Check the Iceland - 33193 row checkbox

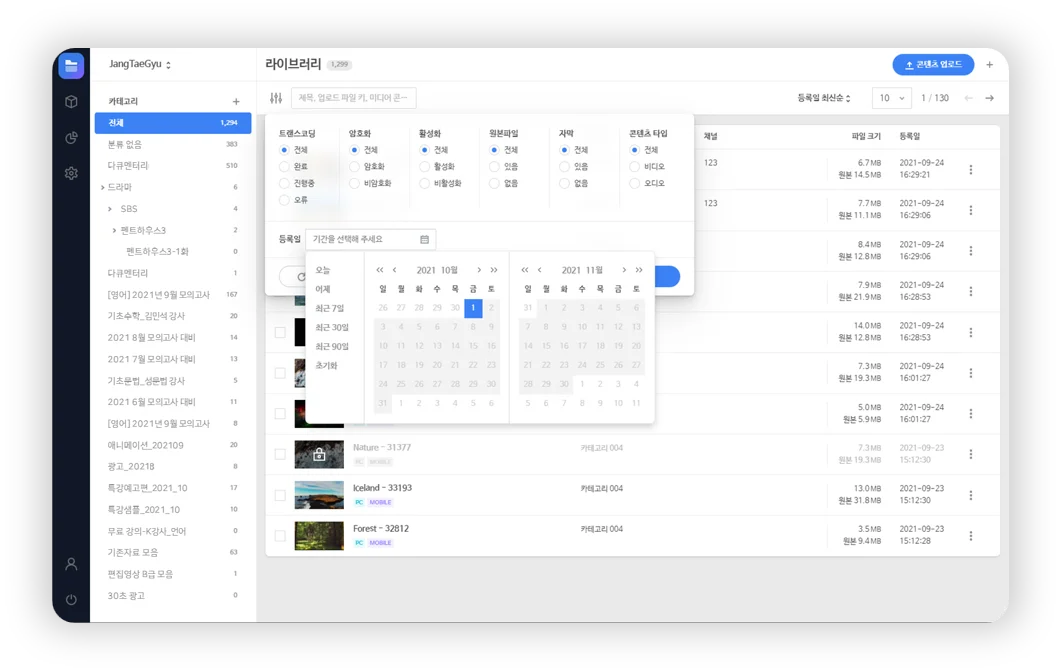[x=280, y=495]
